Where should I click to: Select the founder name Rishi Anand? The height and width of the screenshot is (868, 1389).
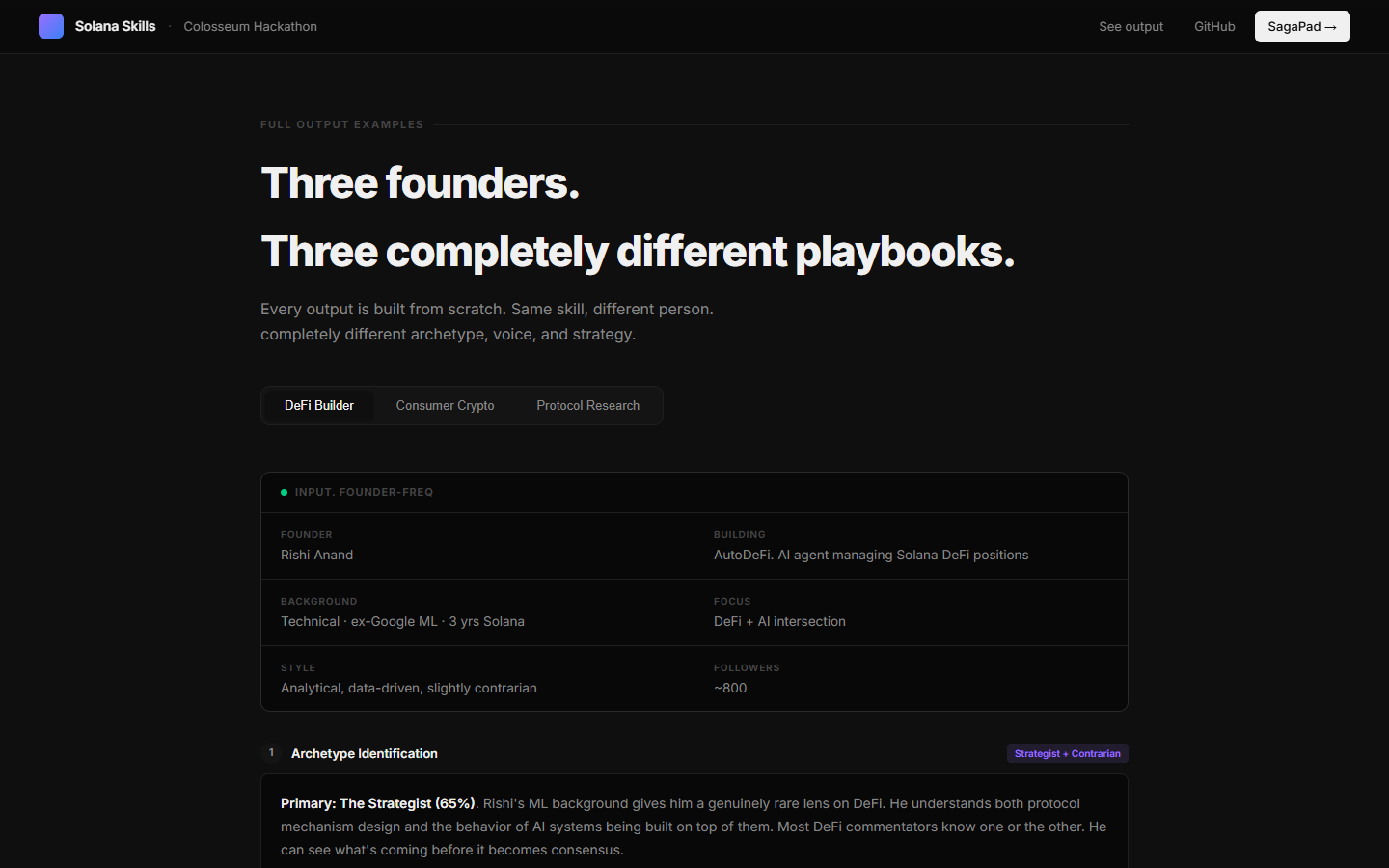[x=316, y=555]
